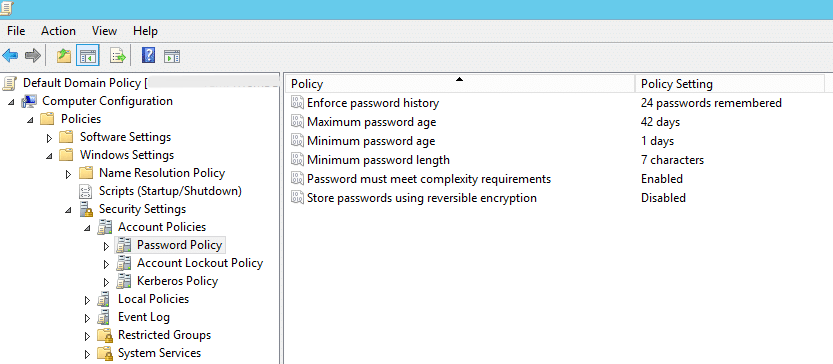The image size is (833, 364).
Task: Expand the Event Log node
Action: coord(88,318)
